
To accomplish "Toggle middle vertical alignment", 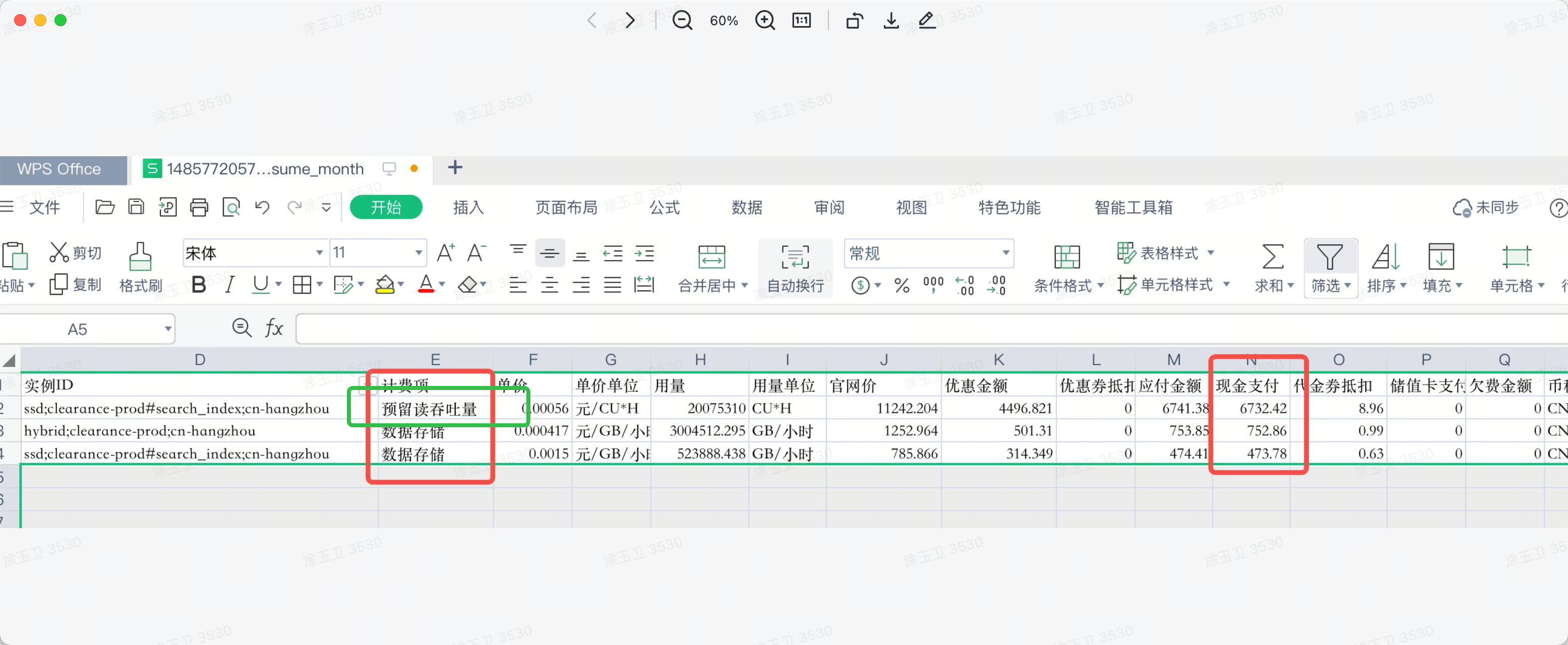I will 550,252.
